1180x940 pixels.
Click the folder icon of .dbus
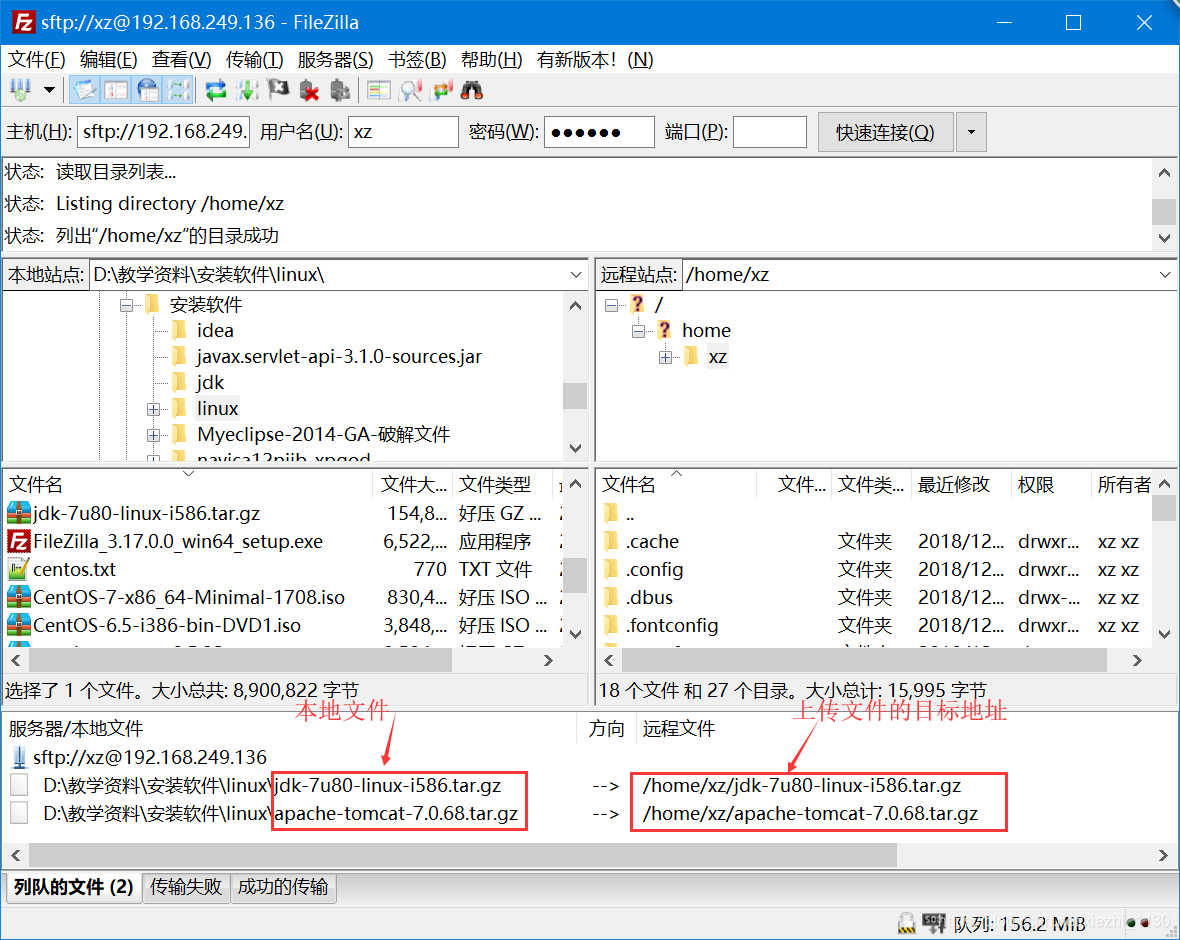[x=611, y=598]
